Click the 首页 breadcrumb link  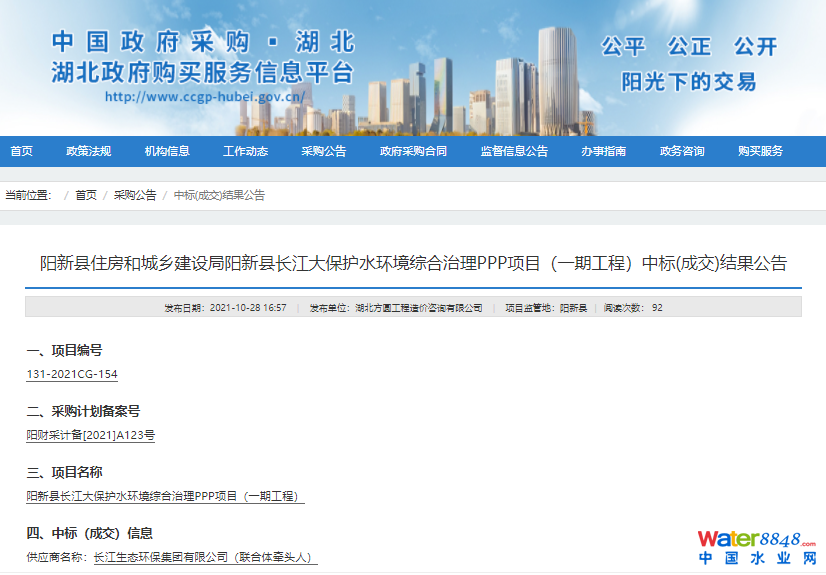point(86,196)
